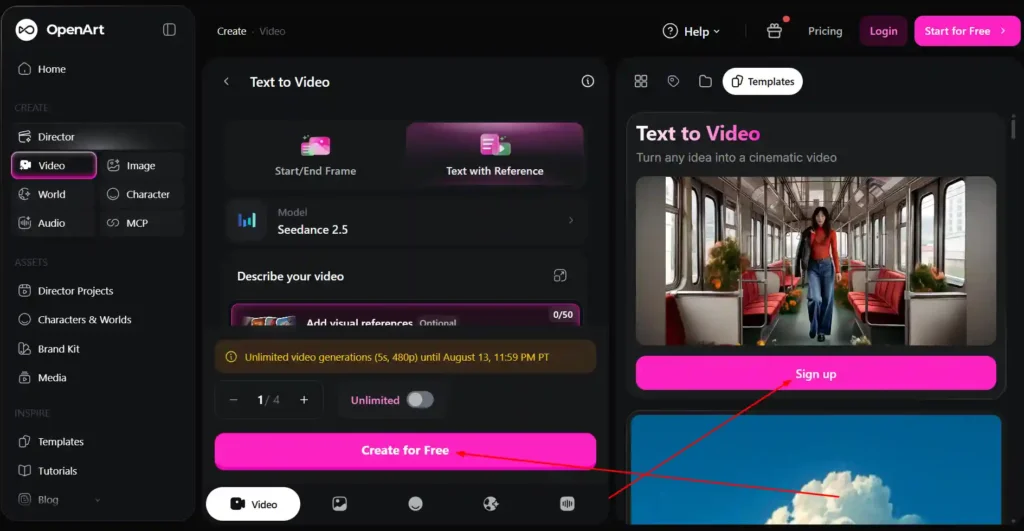Decrease the video count with minus
The image size is (1024, 531).
233,400
